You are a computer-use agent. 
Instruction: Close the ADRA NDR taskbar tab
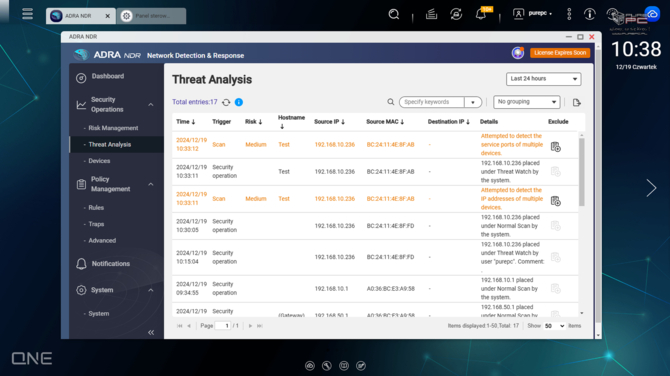pos(107,16)
